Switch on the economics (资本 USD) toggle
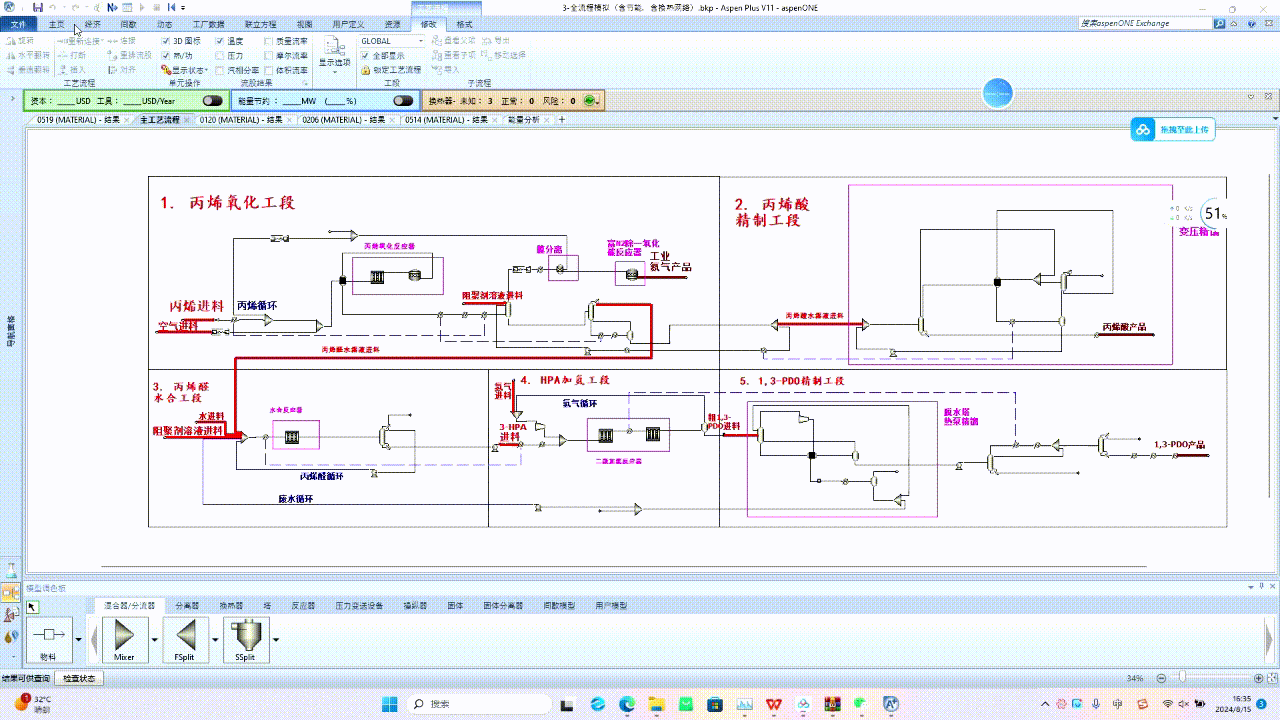The width and height of the screenshot is (1280, 720). [x=213, y=100]
